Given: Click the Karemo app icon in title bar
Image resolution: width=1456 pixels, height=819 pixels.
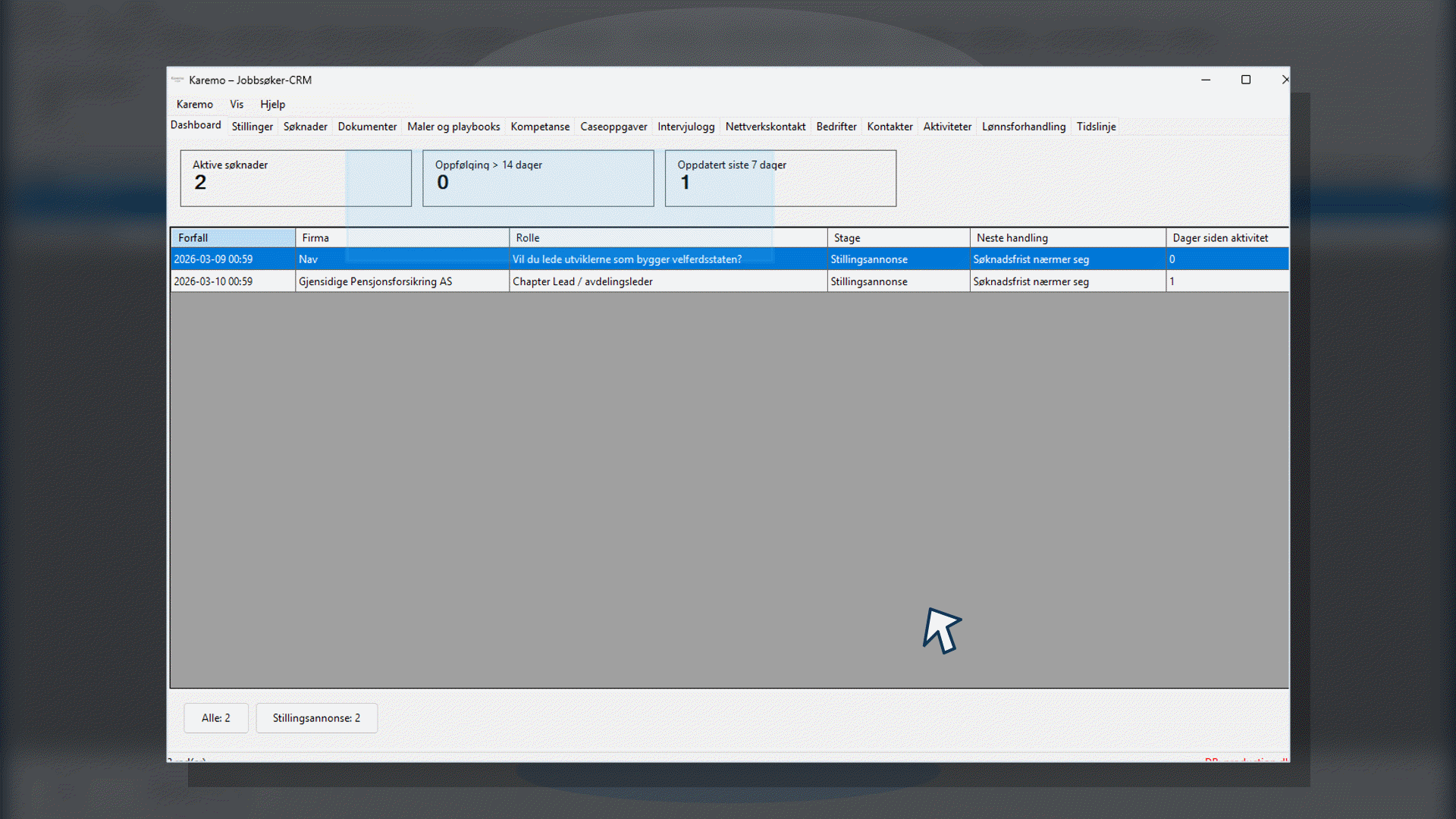Looking at the screenshot, I should [x=177, y=80].
